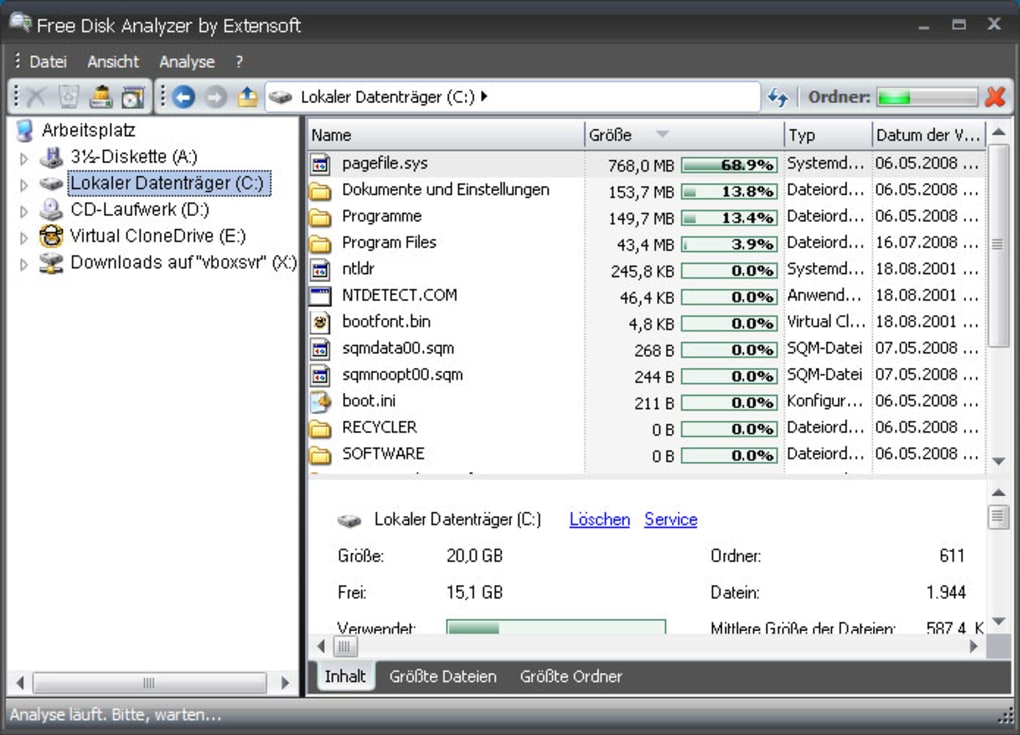Expand the 3½-Diskette (A:) tree node
The width and height of the screenshot is (1020, 735).
click(x=22, y=157)
